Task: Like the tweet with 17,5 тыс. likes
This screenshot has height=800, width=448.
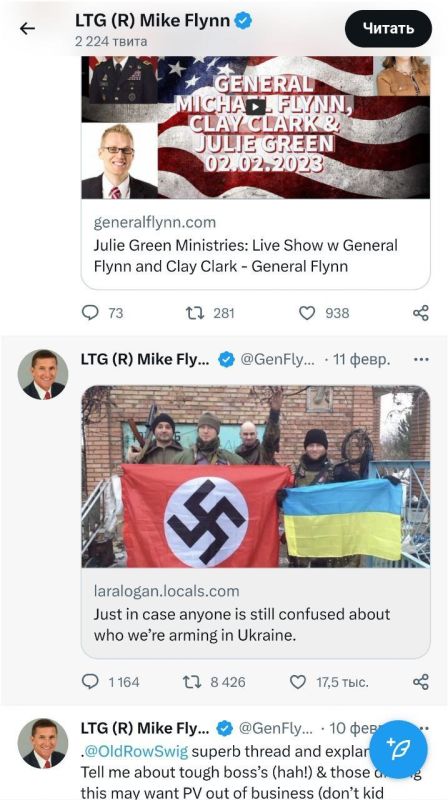Action: pyautogui.click(x=298, y=682)
